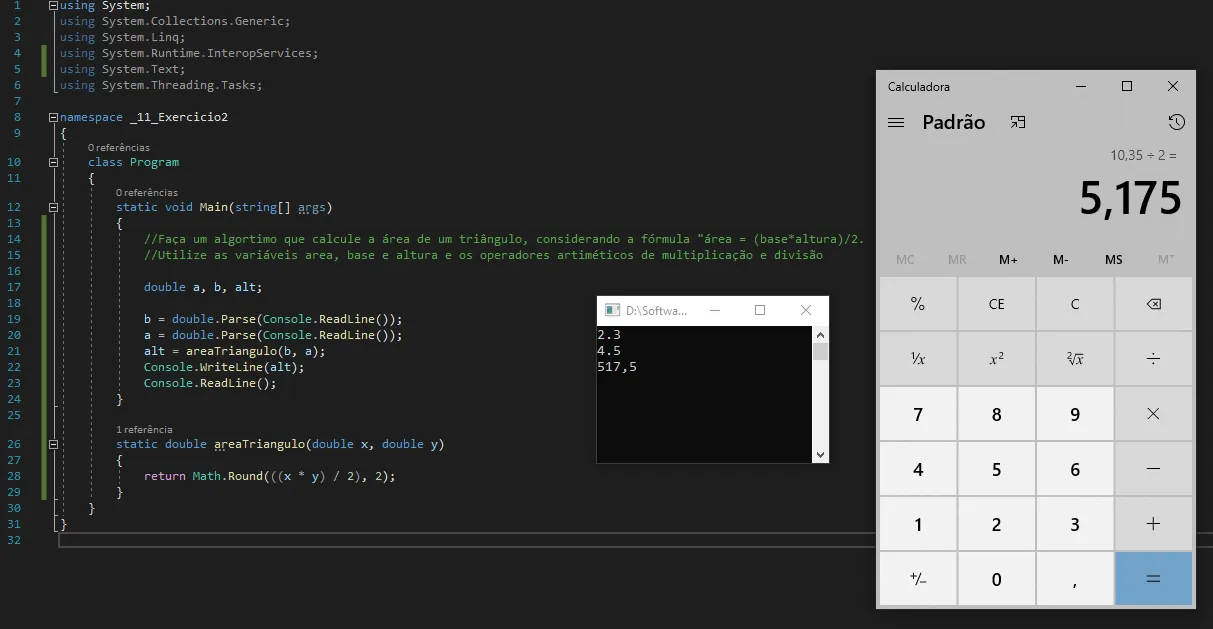Click the console window scroll down arrow
Image resolution: width=1213 pixels, height=629 pixels.
pyautogui.click(x=820, y=454)
